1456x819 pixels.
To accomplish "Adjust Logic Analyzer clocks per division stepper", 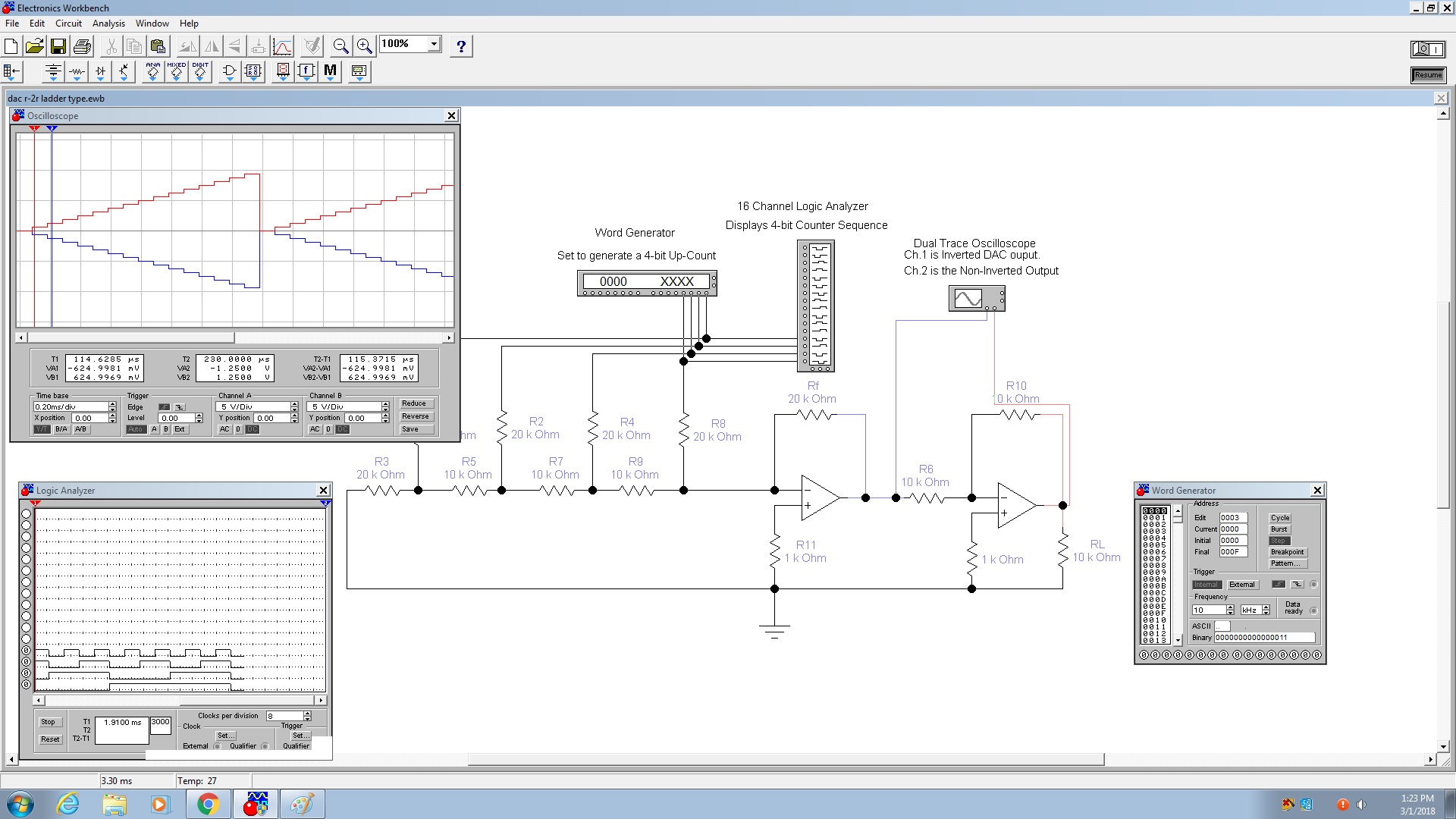I will 307,716.
